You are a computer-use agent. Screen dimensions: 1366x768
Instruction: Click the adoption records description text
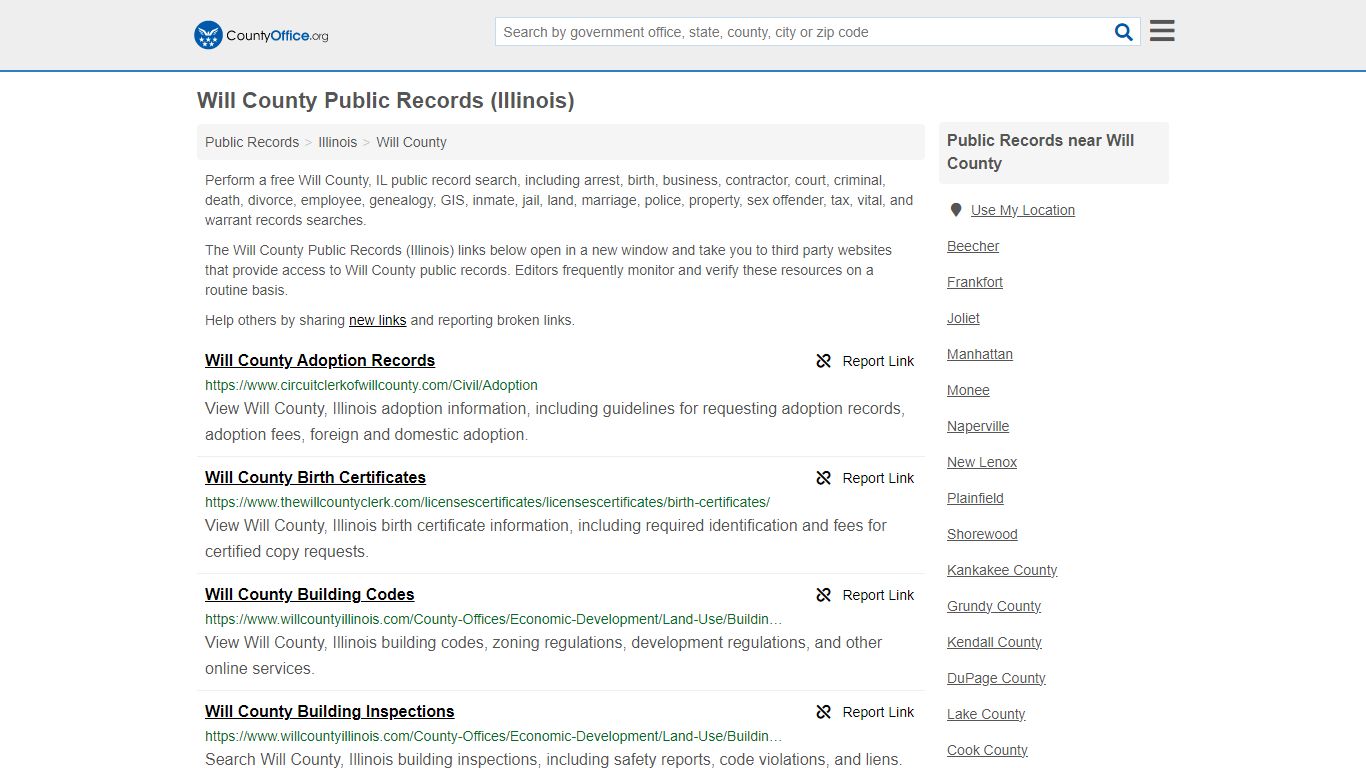coord(555,421)
